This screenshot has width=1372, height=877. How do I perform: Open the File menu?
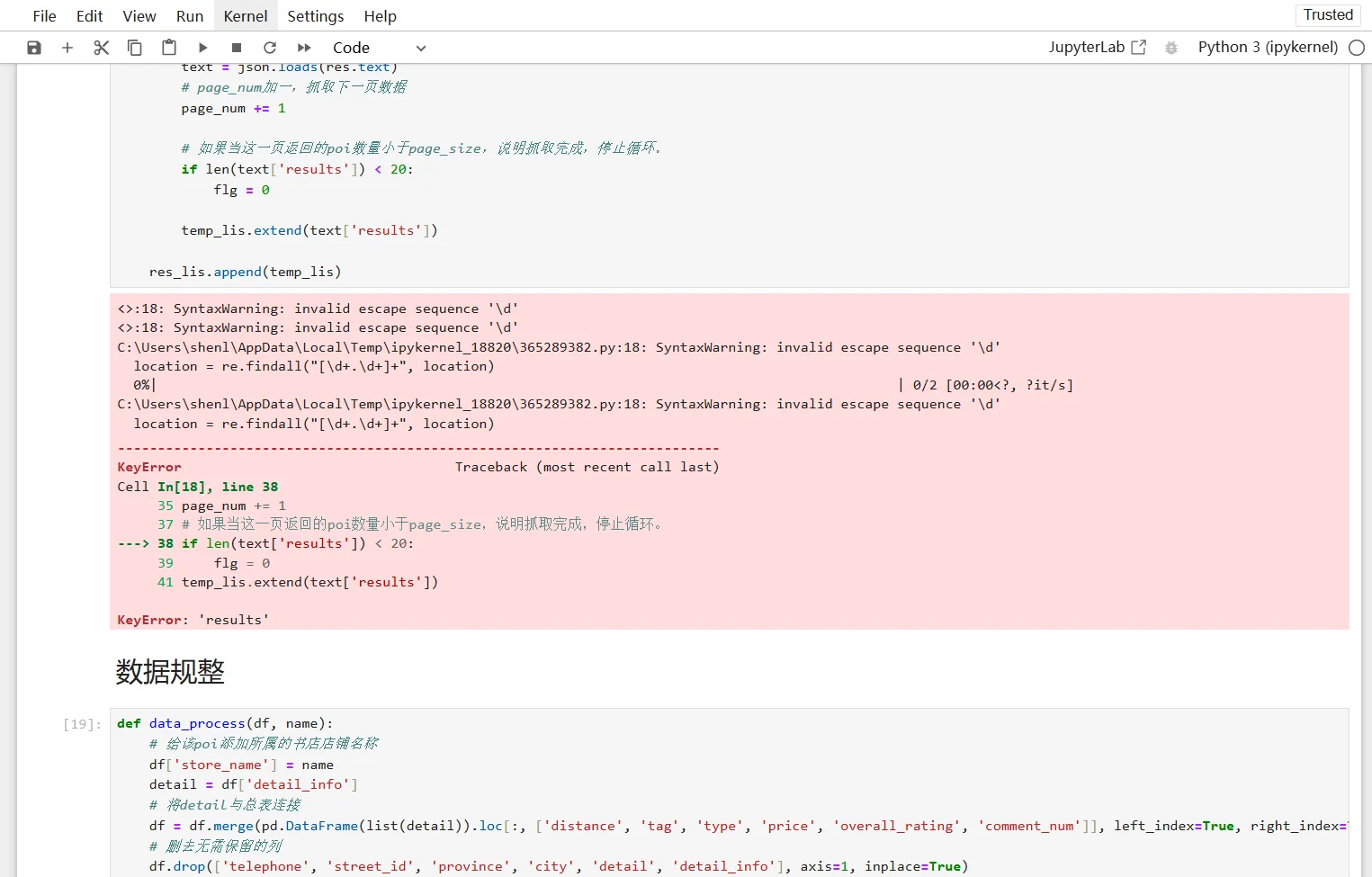[x=44, y=16]
